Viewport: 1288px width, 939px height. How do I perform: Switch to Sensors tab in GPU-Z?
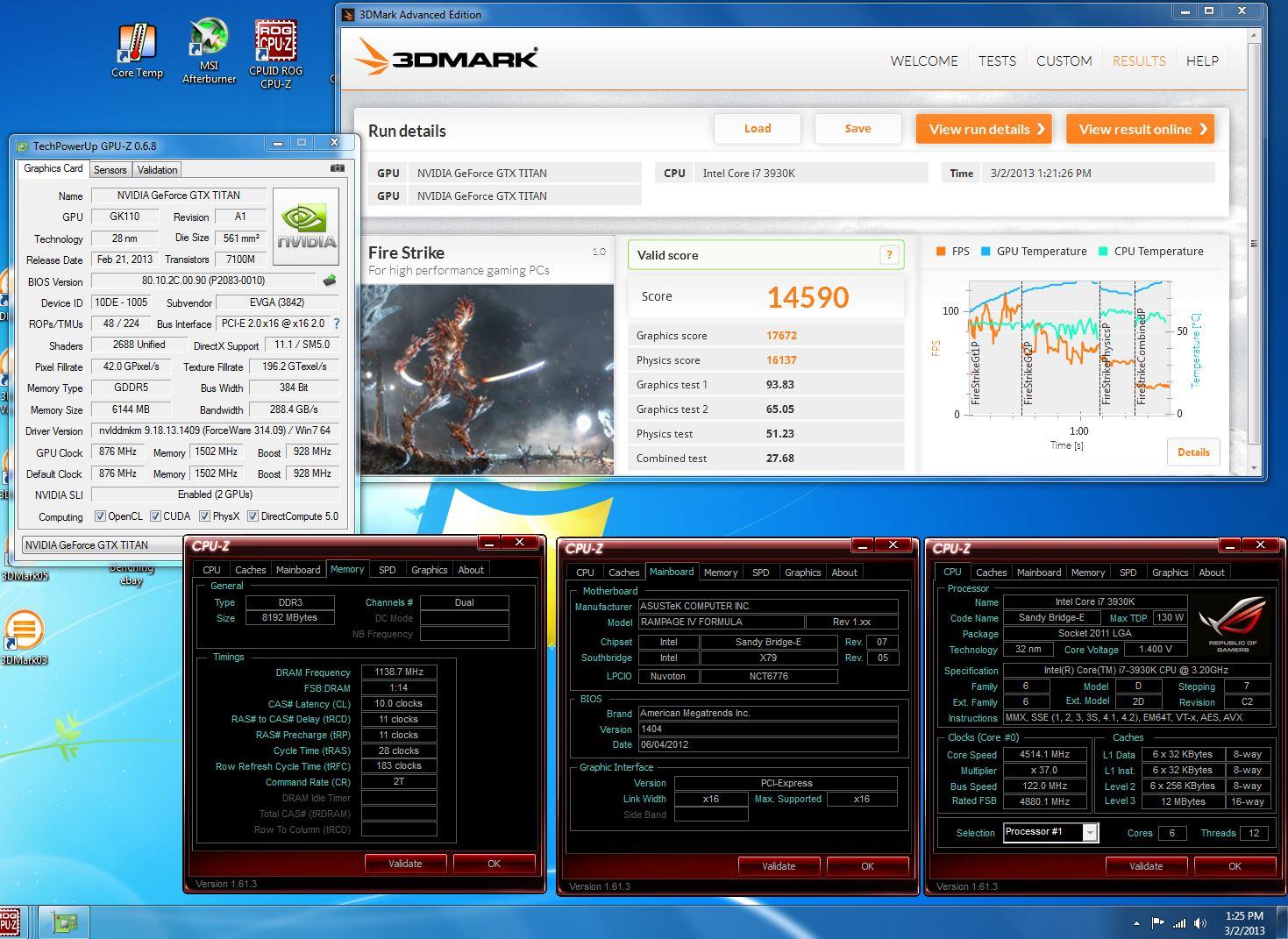click(110, 170)
